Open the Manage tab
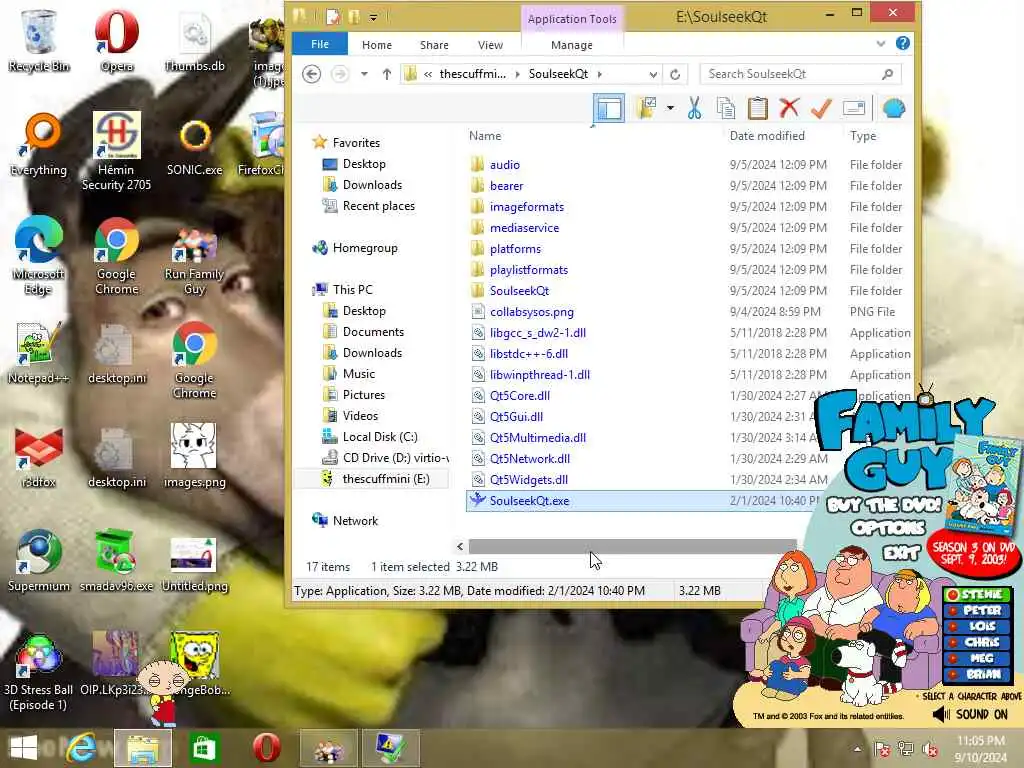 click(572, 45)
